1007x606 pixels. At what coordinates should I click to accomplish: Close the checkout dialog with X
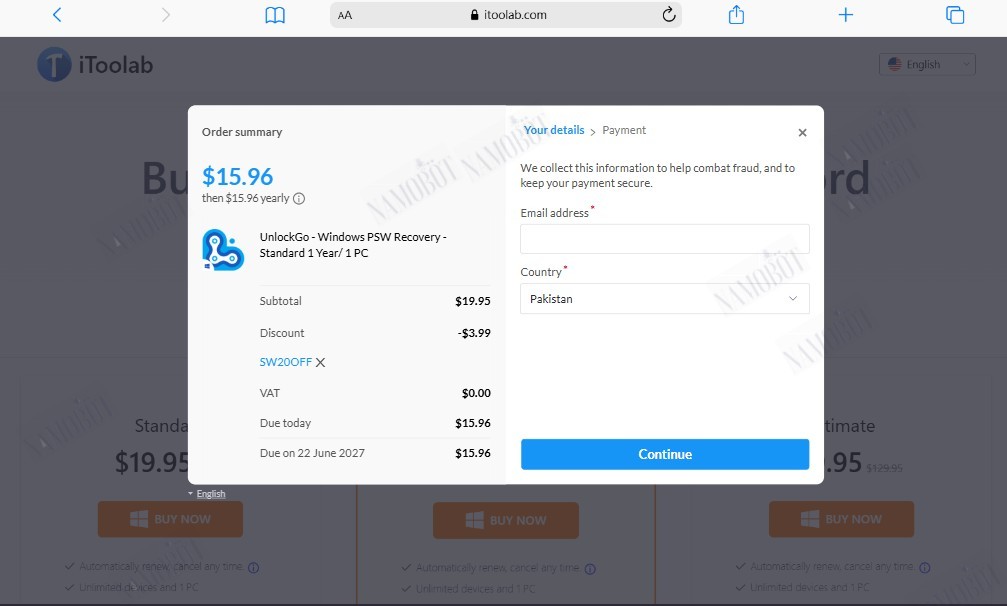(x=802, y=132)
